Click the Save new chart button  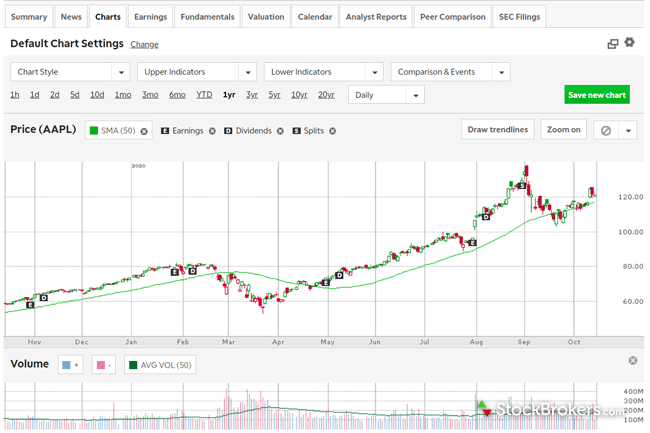[x=596, y=95]
